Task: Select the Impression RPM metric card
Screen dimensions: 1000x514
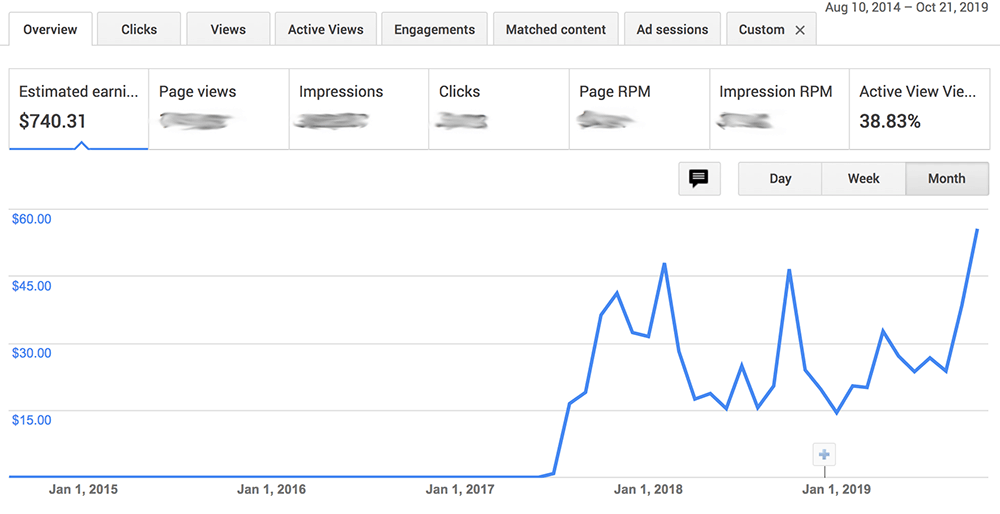Action: point(779,108)
